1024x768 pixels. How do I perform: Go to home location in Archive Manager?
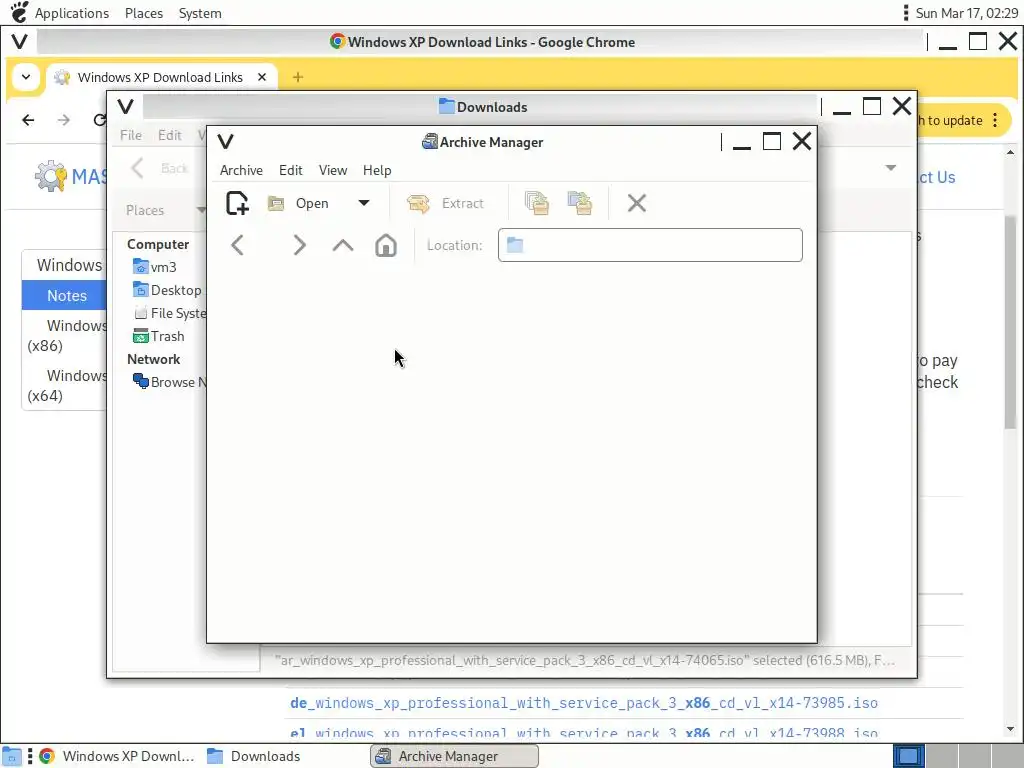pyautogui.click(x=386, y=246)
